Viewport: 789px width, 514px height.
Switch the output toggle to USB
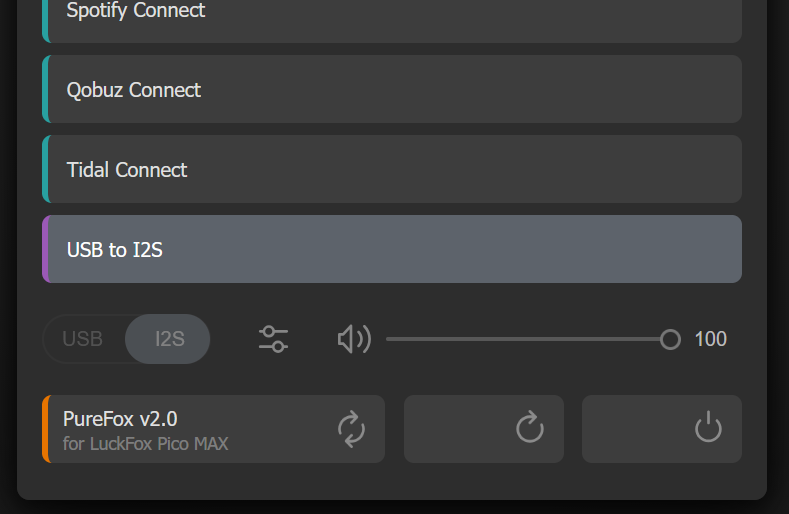(x=83, y=339)
